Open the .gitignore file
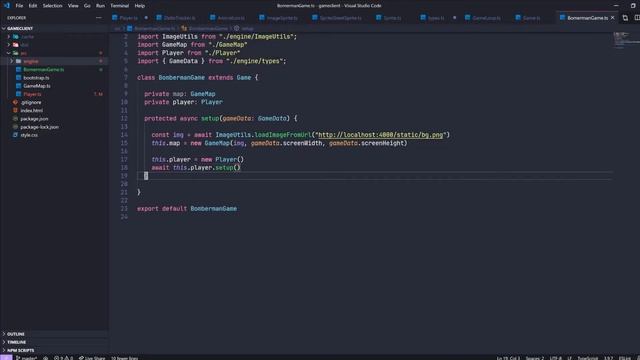This screenshot has height=360, width=640. [x=31, y=102]
